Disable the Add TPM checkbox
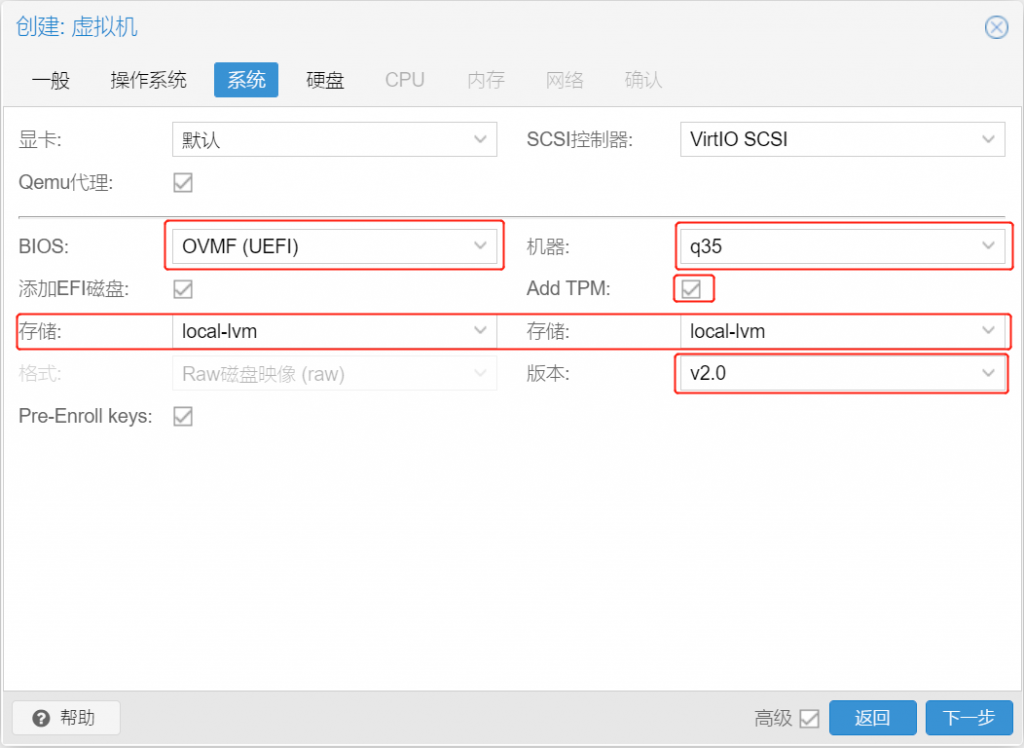 (x=690, y=288)
